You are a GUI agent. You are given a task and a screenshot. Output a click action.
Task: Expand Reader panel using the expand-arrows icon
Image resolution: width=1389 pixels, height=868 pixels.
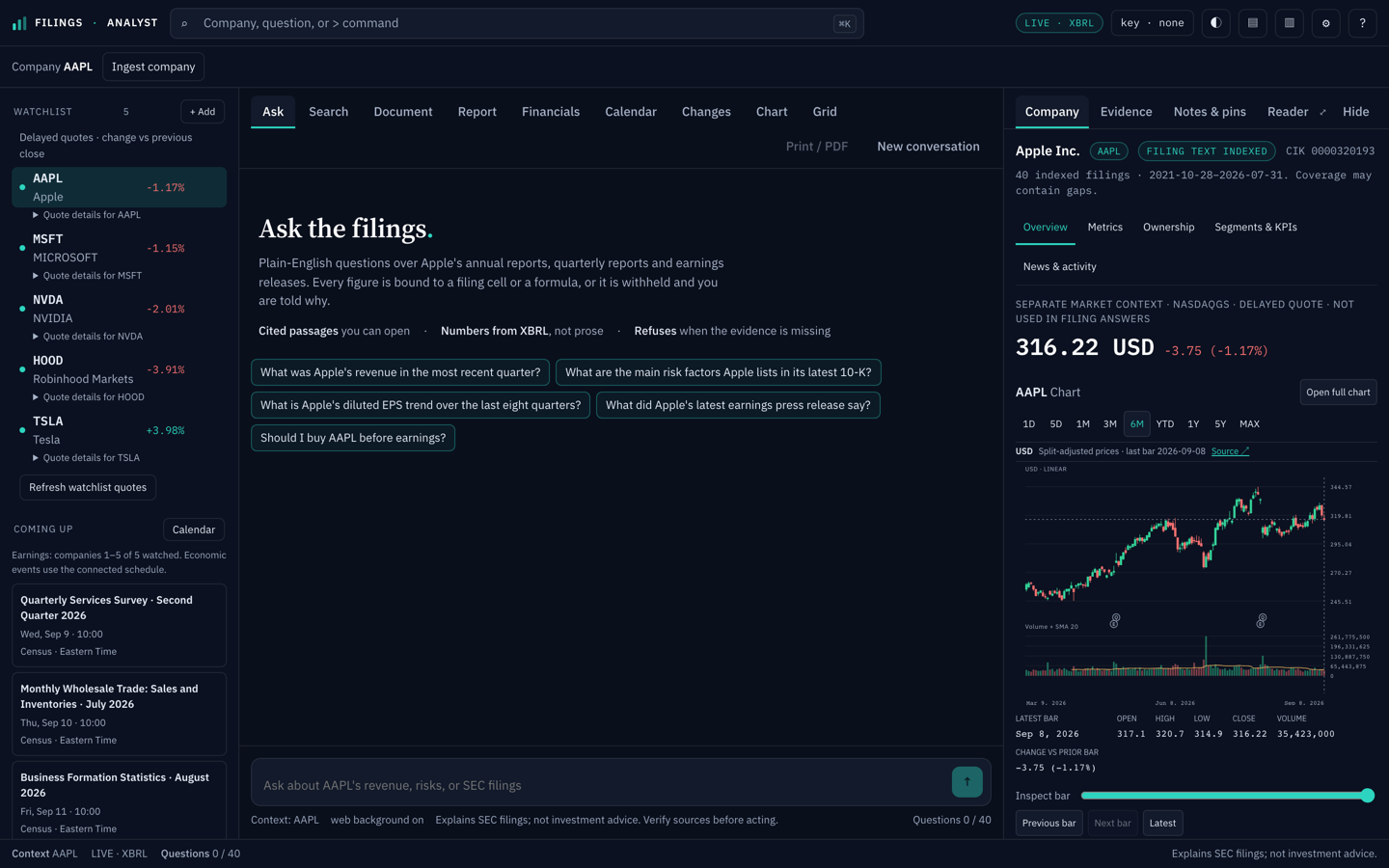point(1322,112)
